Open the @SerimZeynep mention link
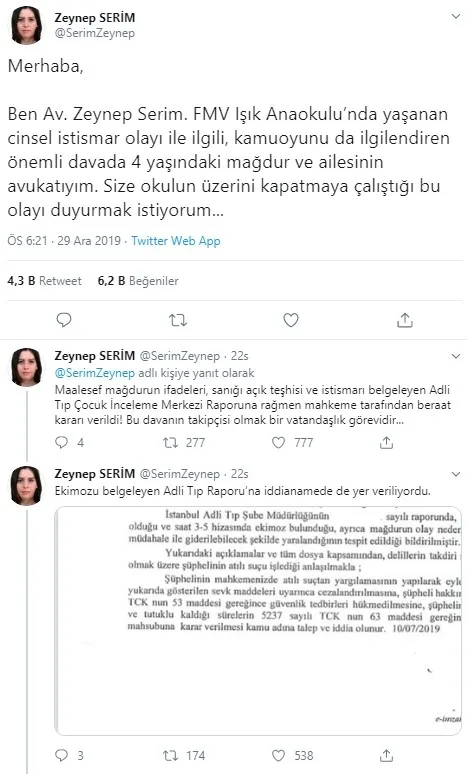This screenshot has height=774, width=468. (x=94, y=373)
